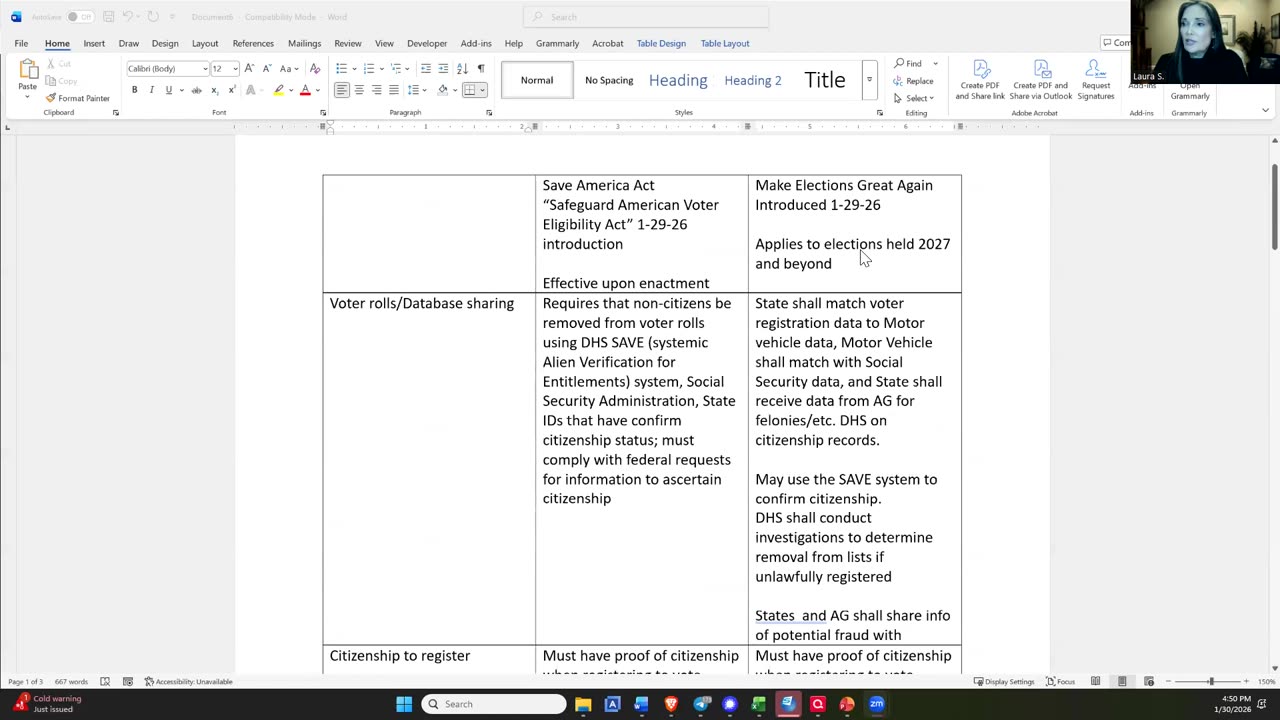Click Find in Editing group
This screenshot has width=1280, height=720.
(x=909, y=63)
